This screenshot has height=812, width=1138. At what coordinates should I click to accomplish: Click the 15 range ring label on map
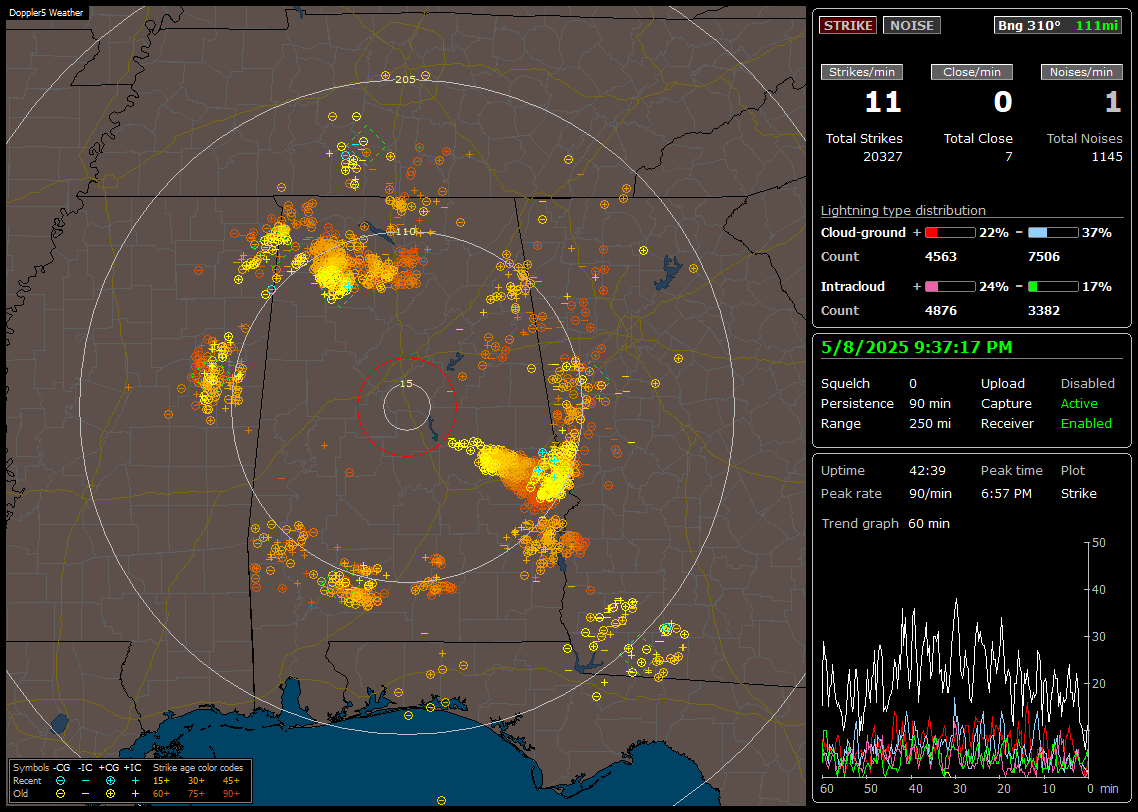pyautogui.click(x=406, y=384)
